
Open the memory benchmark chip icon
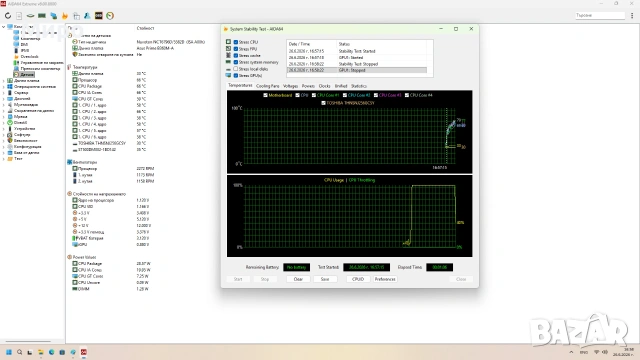[42, 16]
